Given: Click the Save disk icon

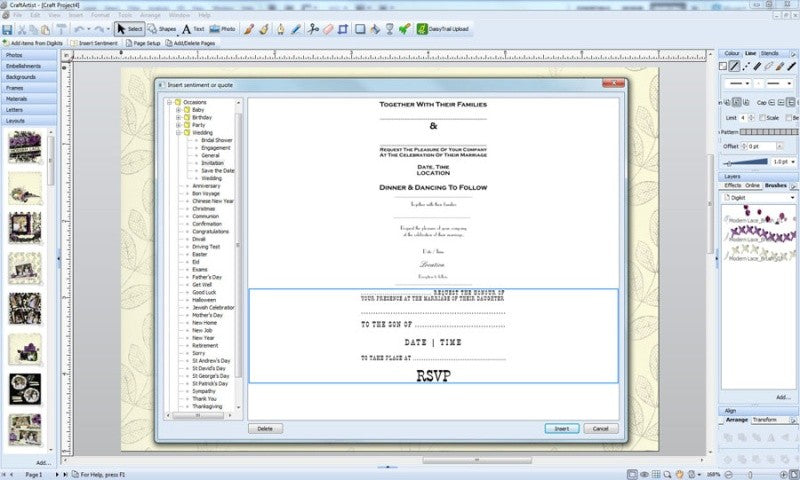Looking at the screenshot, I should (7, 30).
